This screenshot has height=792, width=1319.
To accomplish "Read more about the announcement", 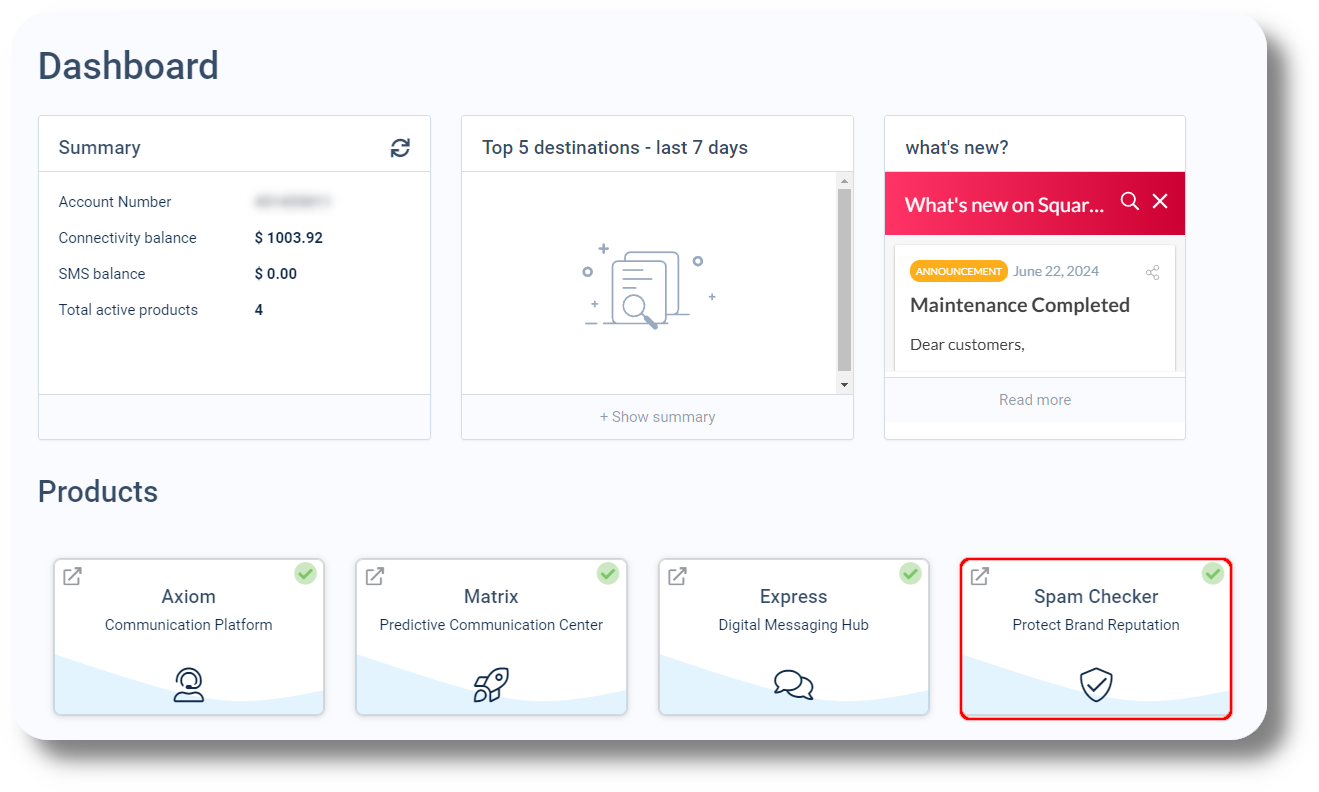I will point(1035,400).
